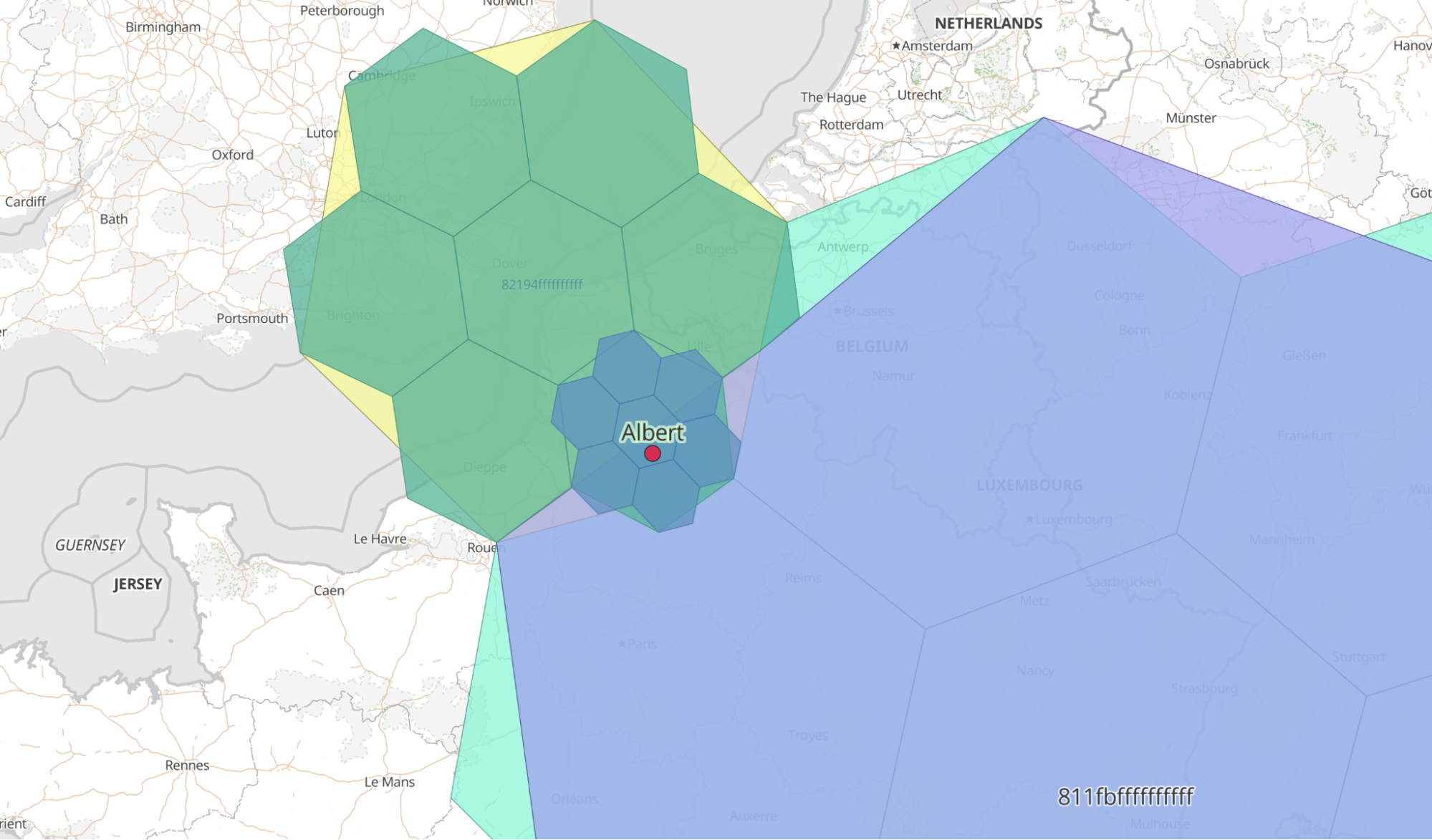The image size is (1432, 840).
Task: Click the Caen city label
Action: pyautogui.click(x=329, y=590)
